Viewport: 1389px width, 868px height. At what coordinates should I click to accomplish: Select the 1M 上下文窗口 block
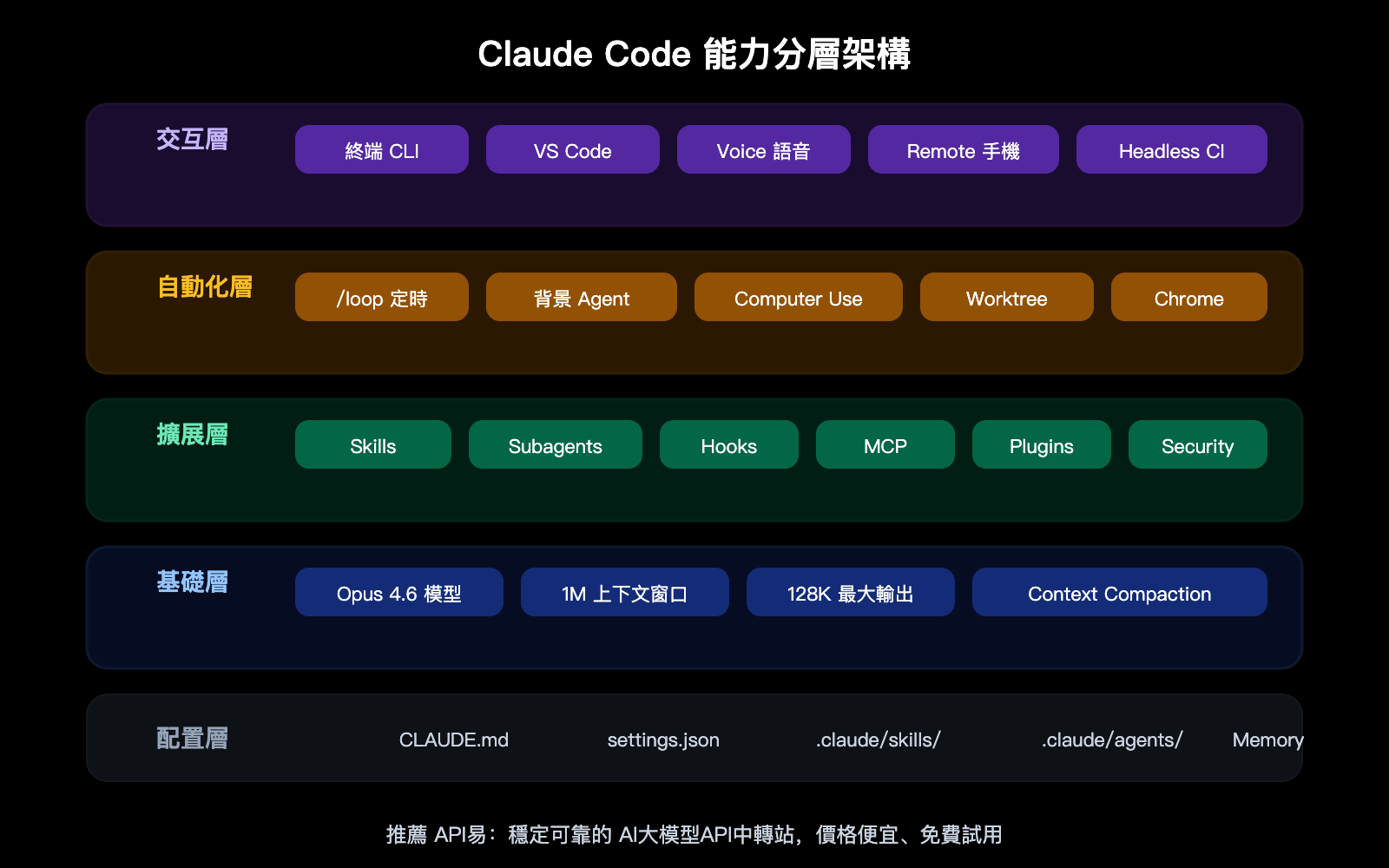[625, 592]
